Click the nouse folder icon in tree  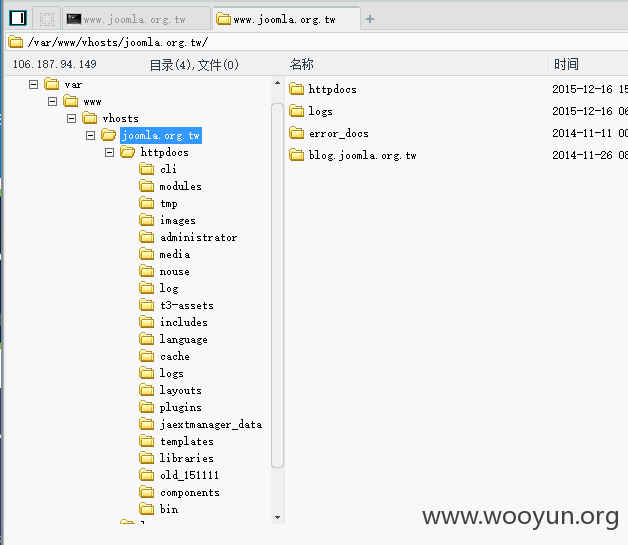pyautogui.click(x=147, y=271)
